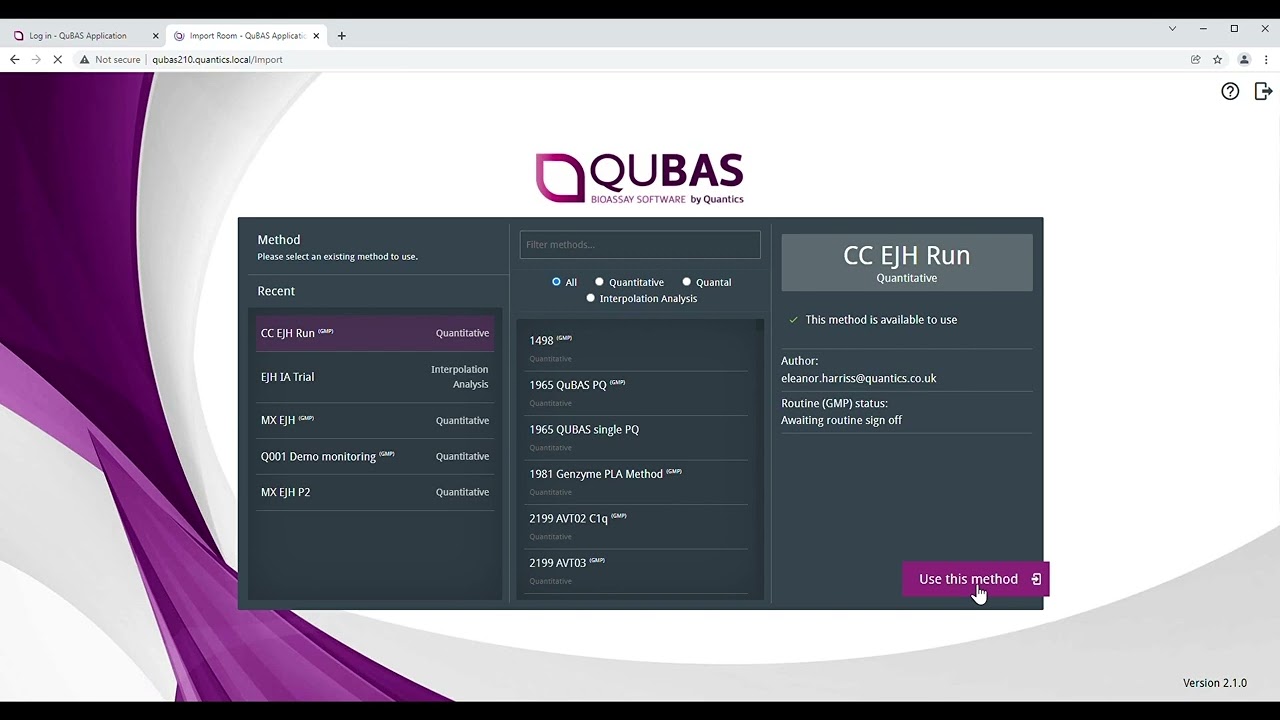Click the Version 2.1.0 label
Image resolution: width=1280 pixels, height=720 pixels.
click(x=1214, y=683)
